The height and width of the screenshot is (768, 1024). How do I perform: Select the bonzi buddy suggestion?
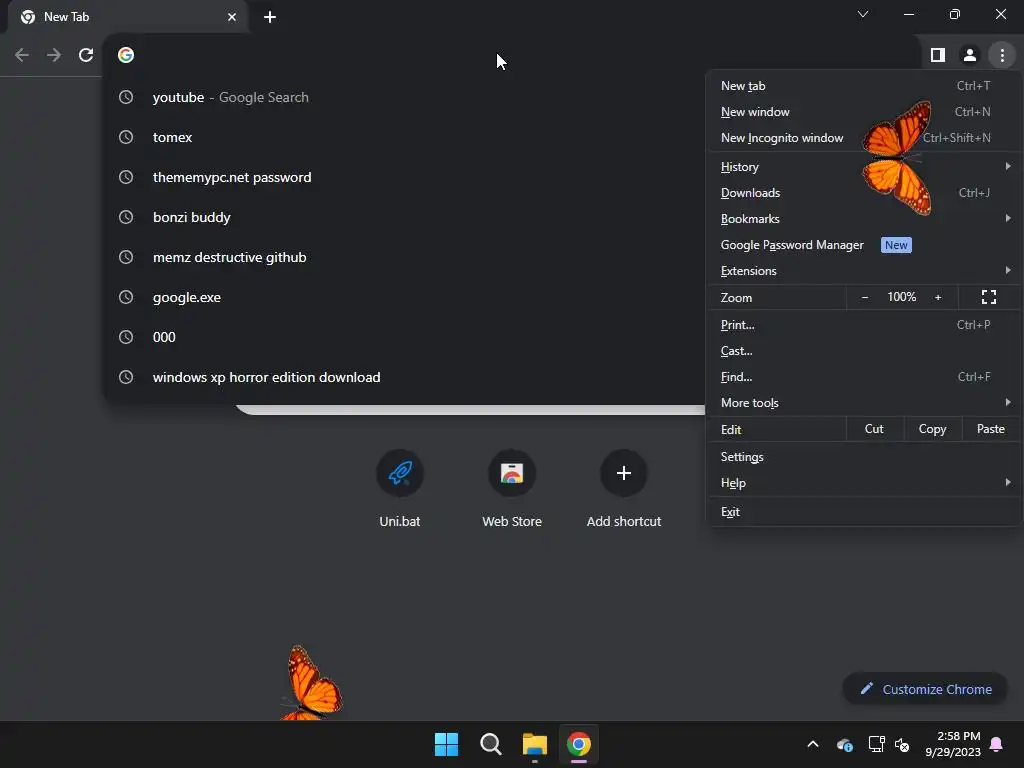[405, 217]
